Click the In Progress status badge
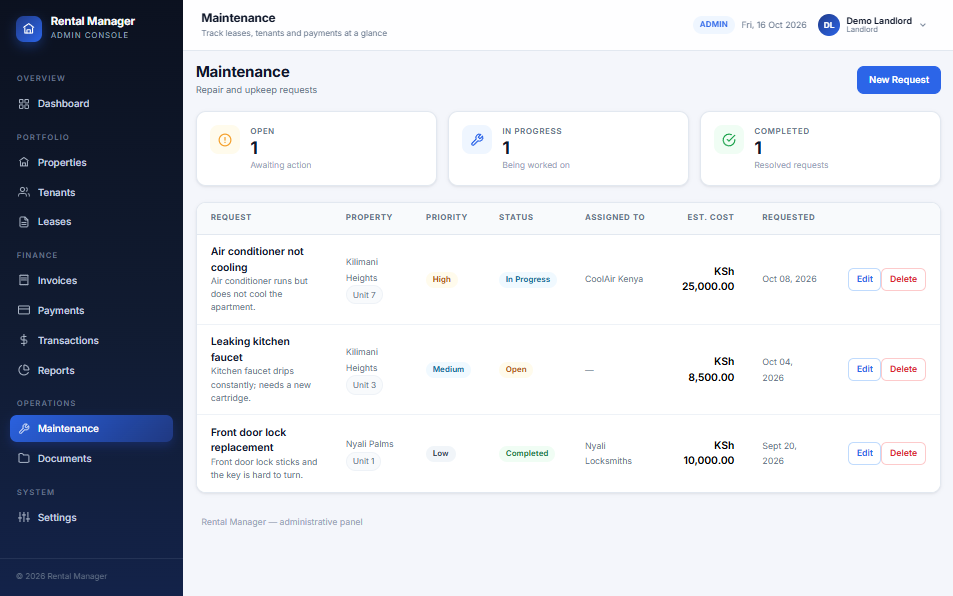 [x=528, y=279]
